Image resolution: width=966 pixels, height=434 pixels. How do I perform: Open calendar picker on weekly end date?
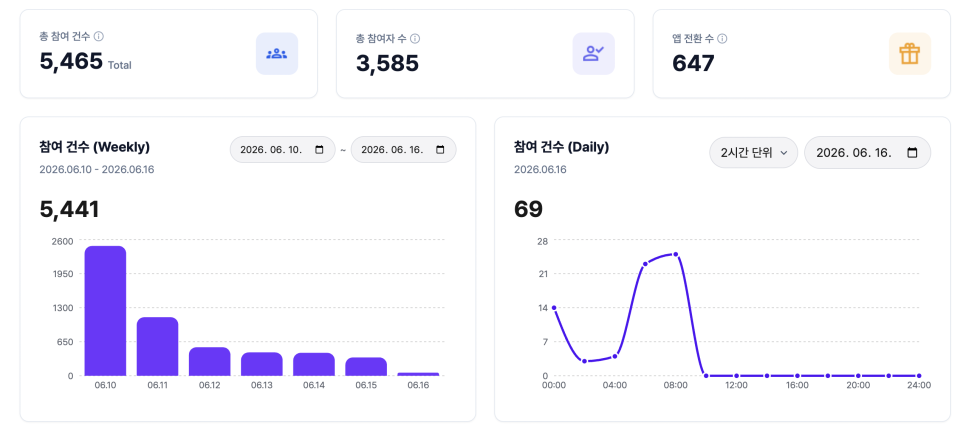tap(440, 150)
